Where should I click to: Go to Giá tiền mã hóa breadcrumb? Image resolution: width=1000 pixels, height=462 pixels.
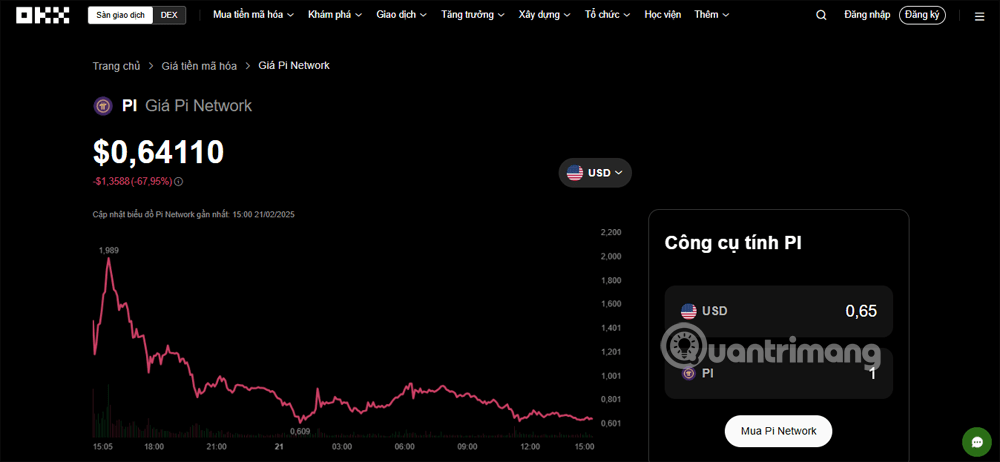coord(199,66)
